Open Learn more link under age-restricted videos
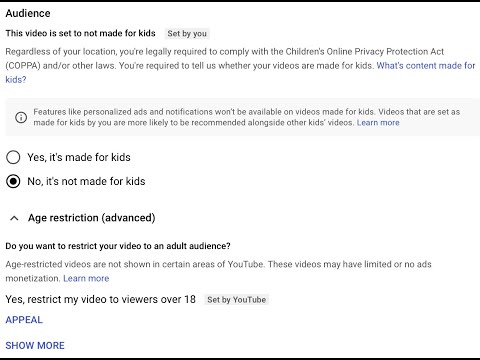480x360 pixels. tap(86, 278)
